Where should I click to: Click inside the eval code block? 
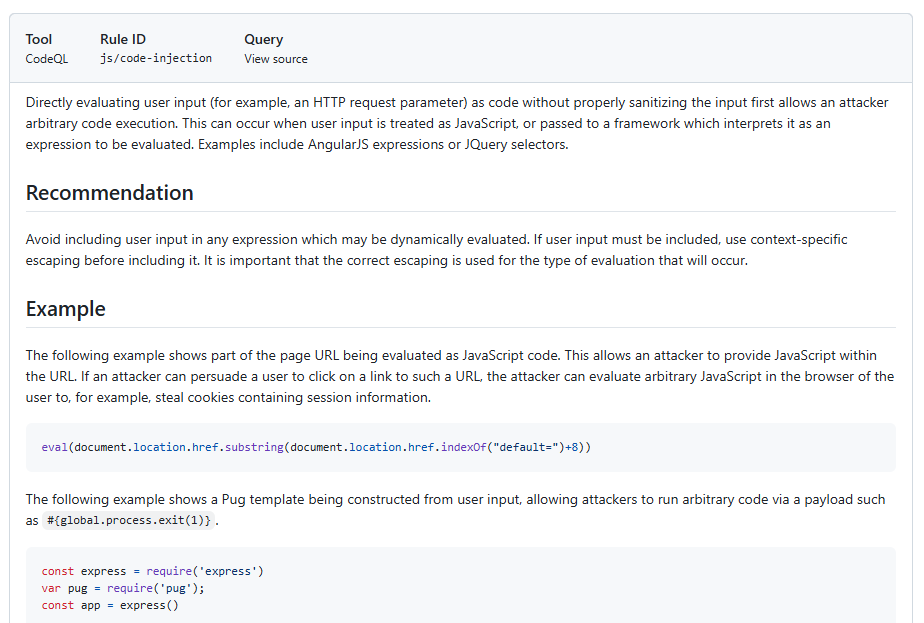(316, 447)
